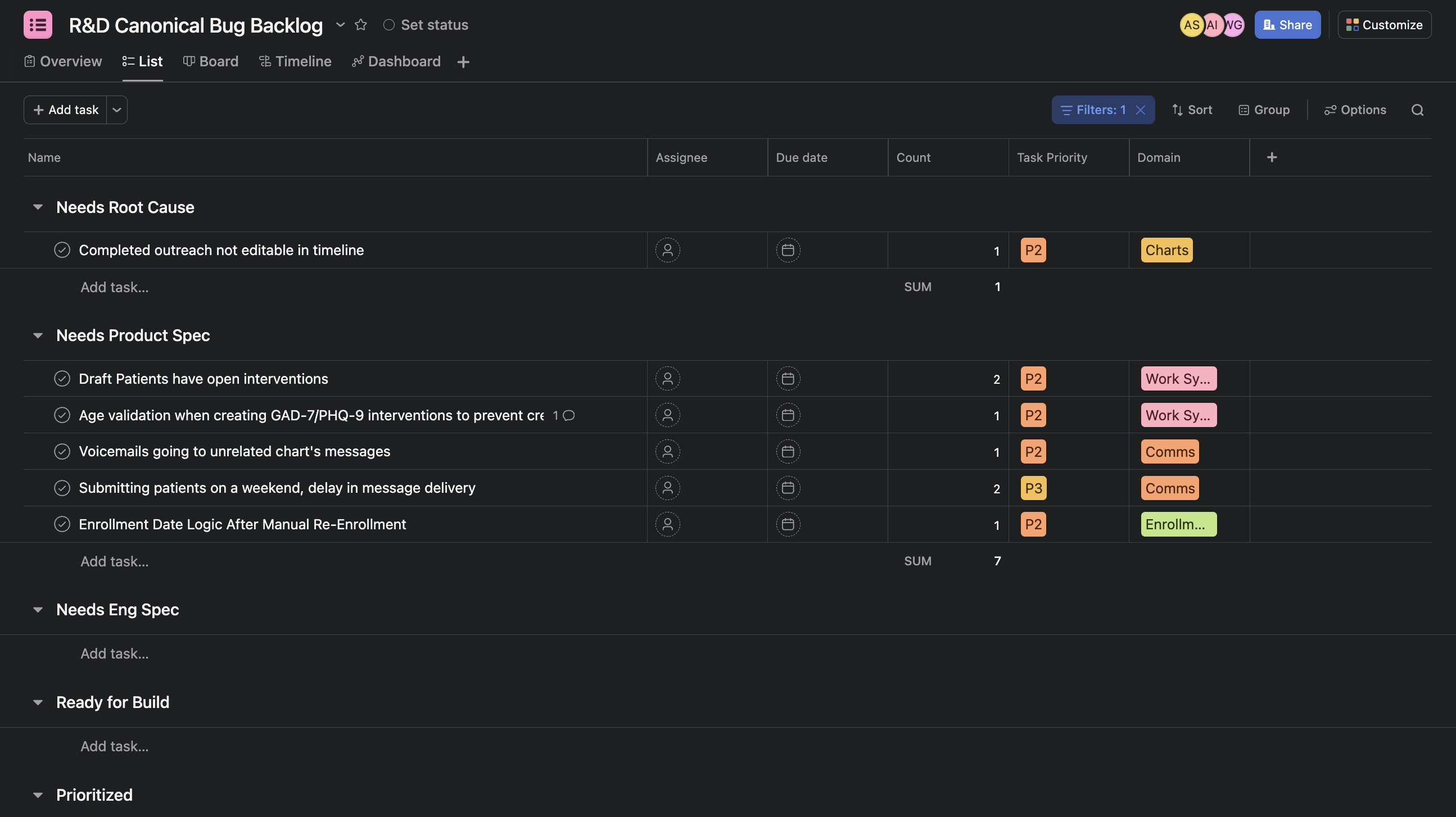Set due date on Draft Patients task
The height and width of the screenshot is (817, 1456).
788,379
